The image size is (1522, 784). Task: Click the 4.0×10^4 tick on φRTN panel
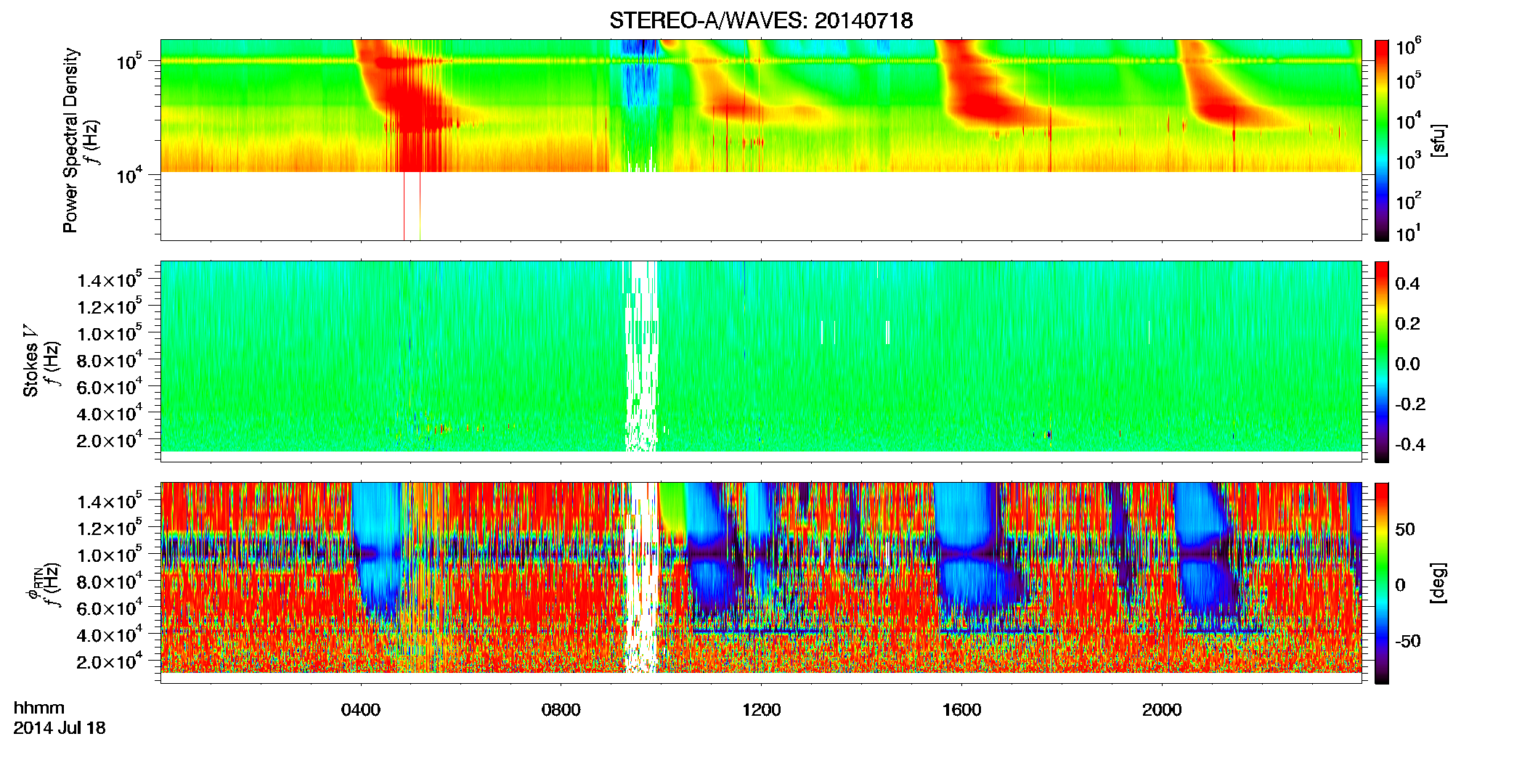[110, 634]
